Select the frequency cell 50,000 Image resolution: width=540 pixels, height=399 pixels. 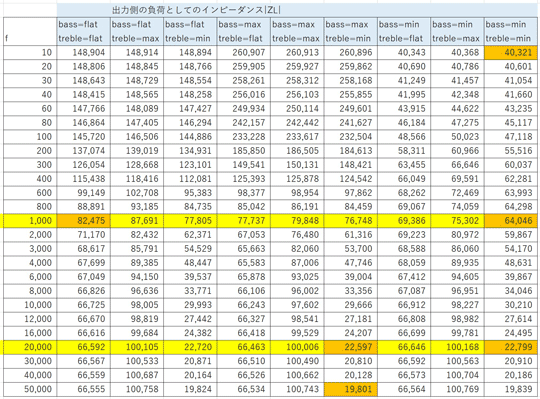point(30,389)
